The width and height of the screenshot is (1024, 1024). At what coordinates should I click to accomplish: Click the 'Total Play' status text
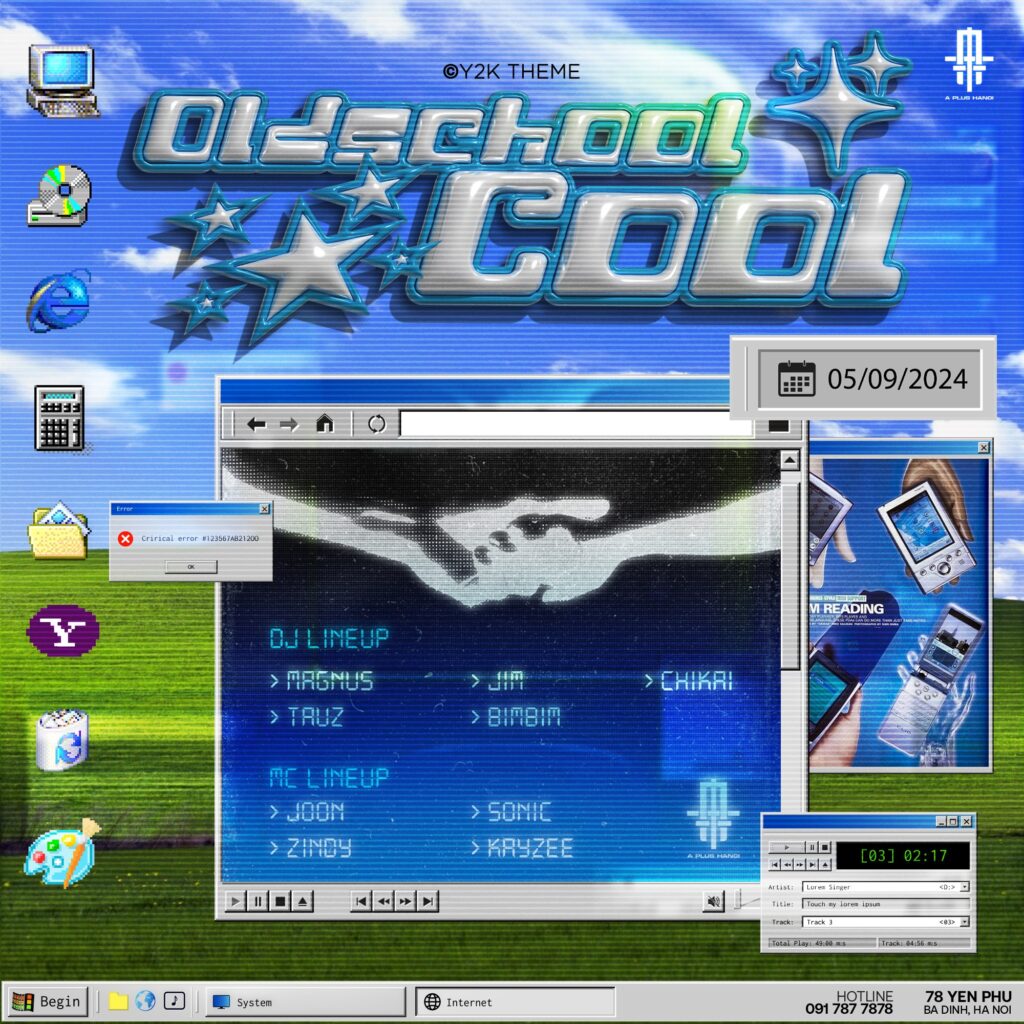[808, 943]
